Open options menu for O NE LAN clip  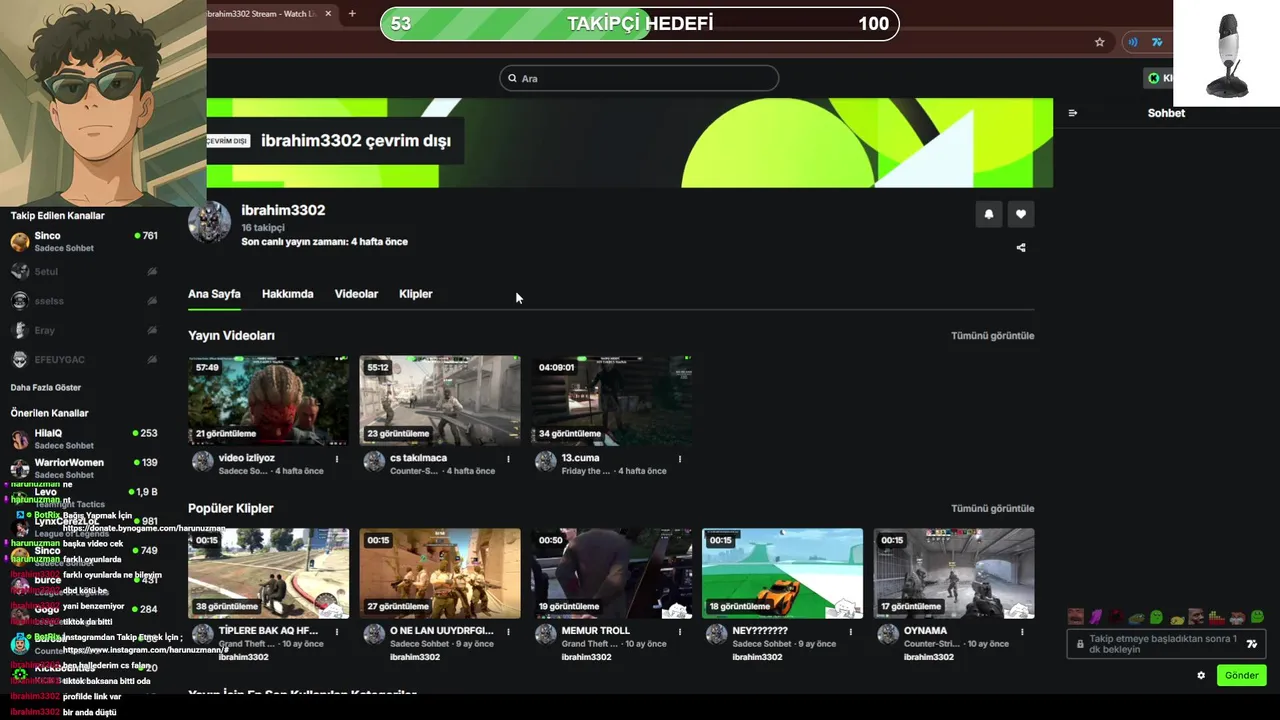point(508,632)
